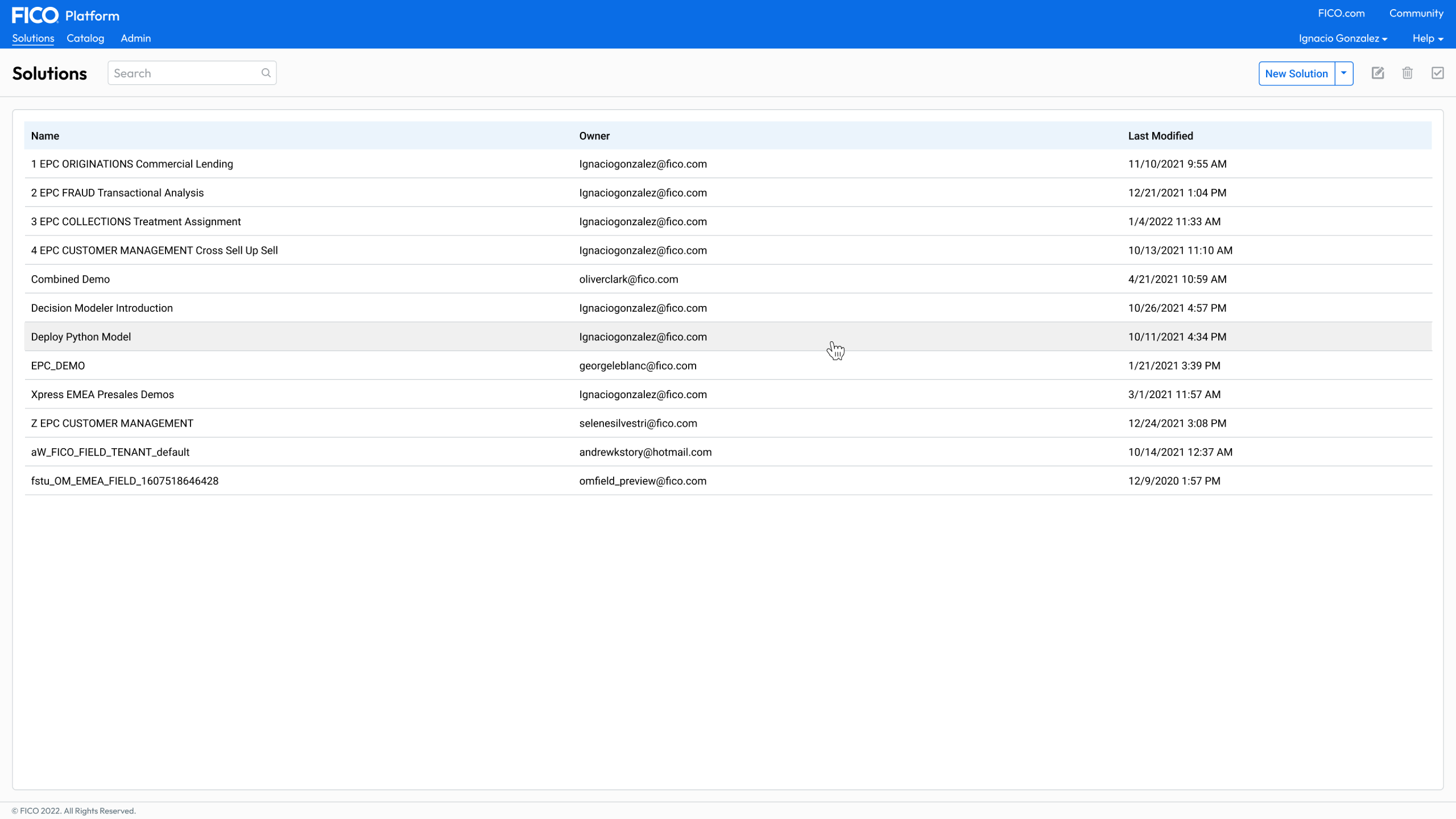Click owner email in Xpress EMEA Presales row
This screenshot has height=819, width=1456.
pyautogui.click(x=643, y=394)
